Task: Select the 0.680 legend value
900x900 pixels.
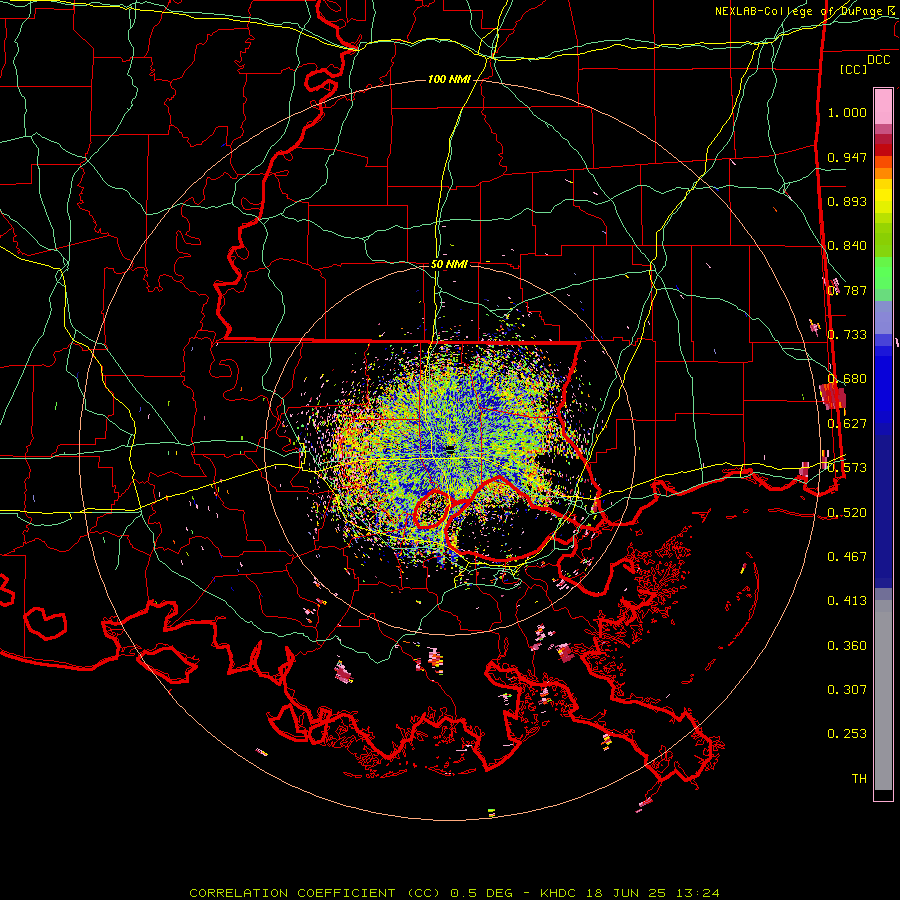Action: 847,379
